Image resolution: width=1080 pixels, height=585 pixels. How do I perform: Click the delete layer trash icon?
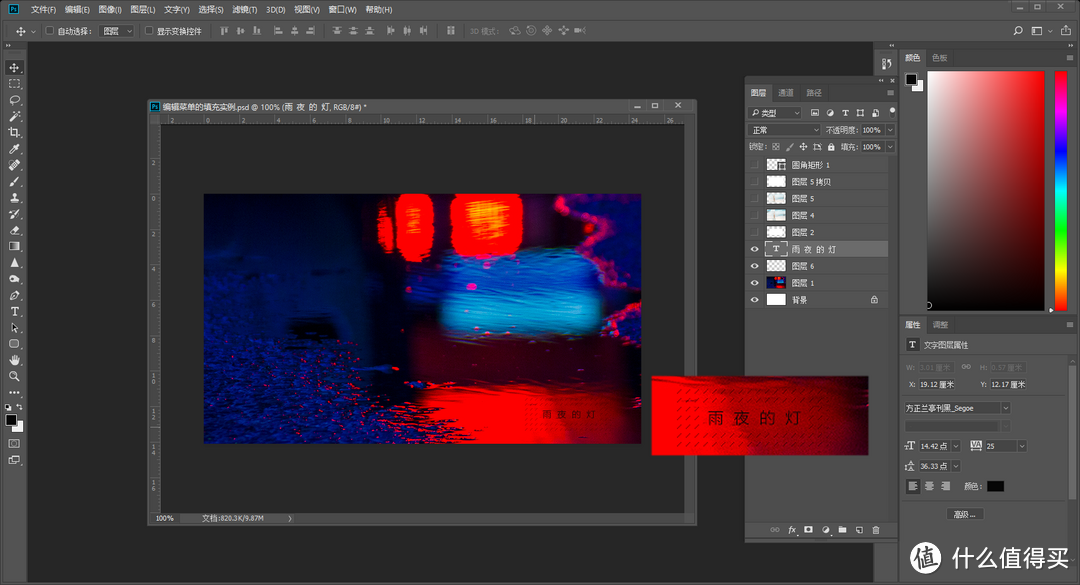(876, 529)
